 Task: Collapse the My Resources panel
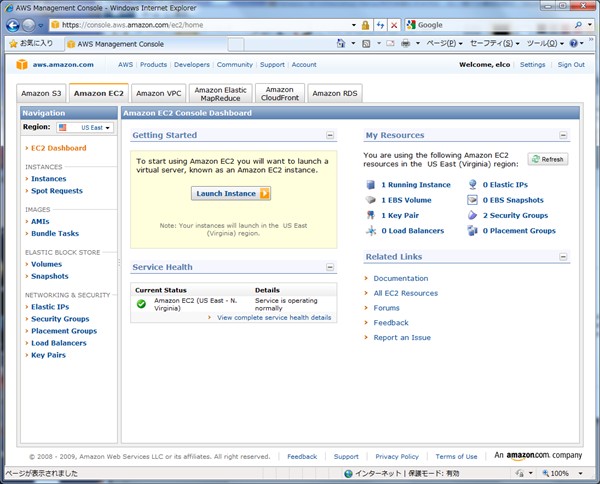(x=563, y=135)
